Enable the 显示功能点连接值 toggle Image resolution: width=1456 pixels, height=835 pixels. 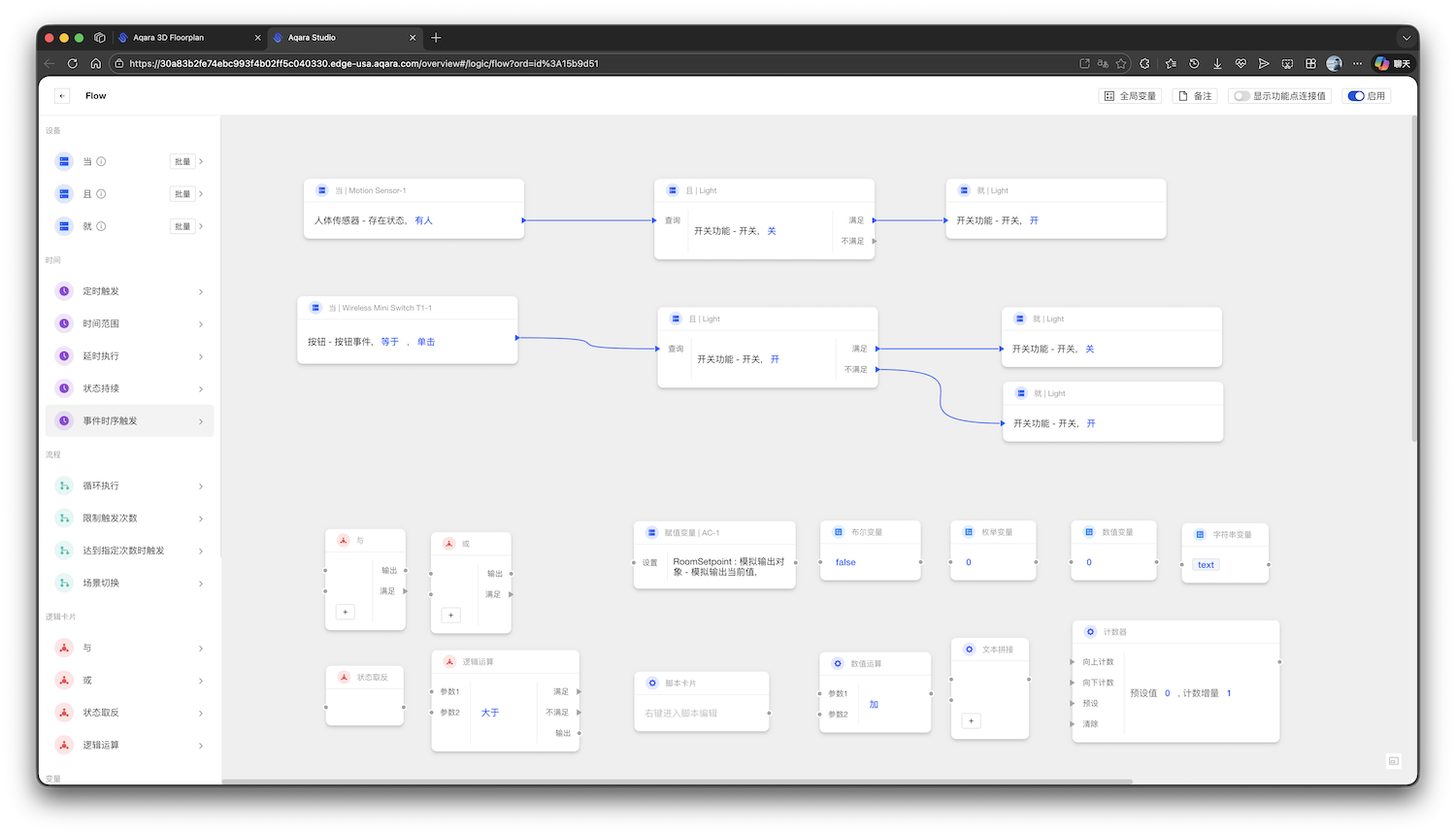[x=1241, y=96]
